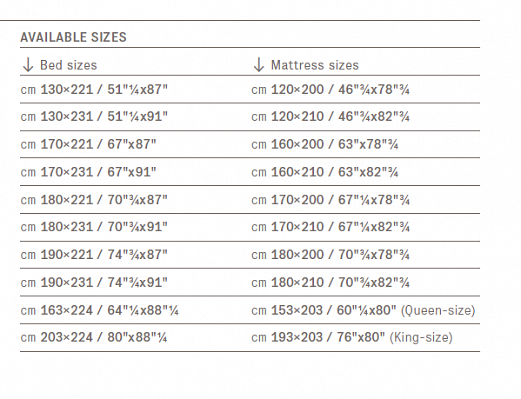Click the down arrow beside Bed sizes
This screenshot has width=521, height=399.
(x=28, y=65)
